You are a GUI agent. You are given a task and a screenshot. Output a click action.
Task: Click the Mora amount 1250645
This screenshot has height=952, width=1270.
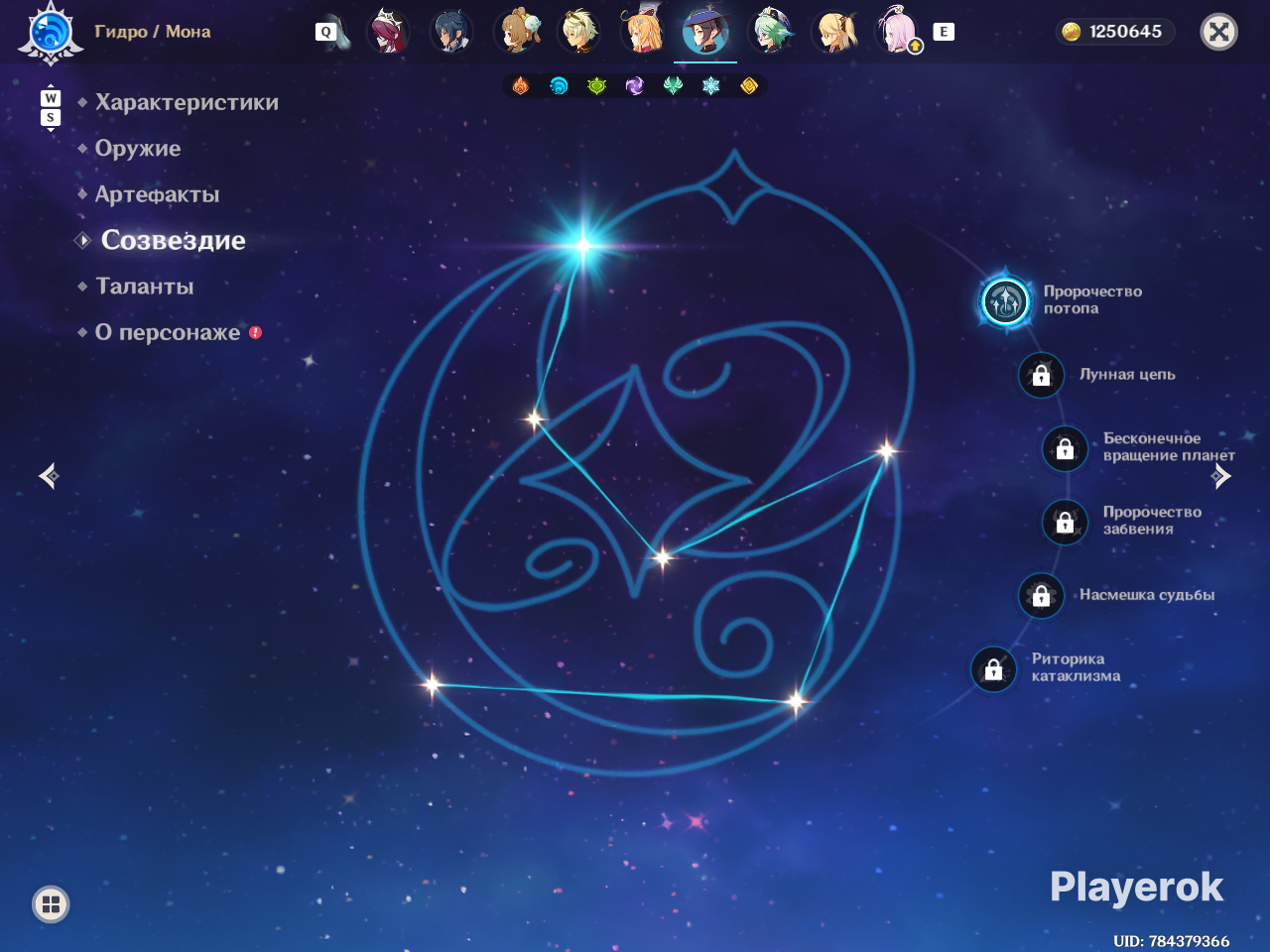click(x=1125, y=32)
